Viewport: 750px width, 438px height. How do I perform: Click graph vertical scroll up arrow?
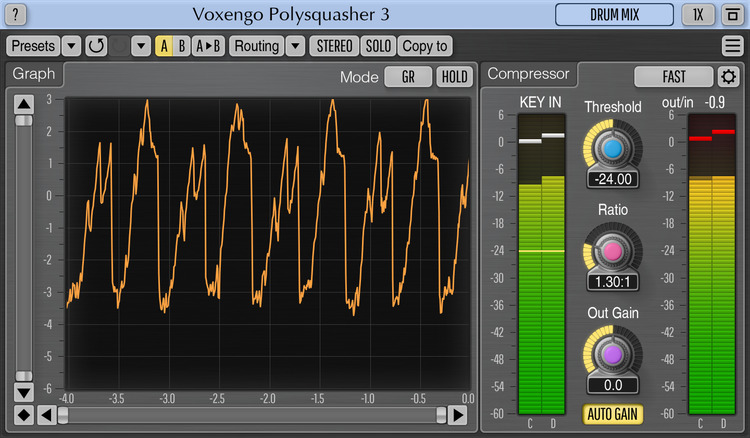[23, 104]
